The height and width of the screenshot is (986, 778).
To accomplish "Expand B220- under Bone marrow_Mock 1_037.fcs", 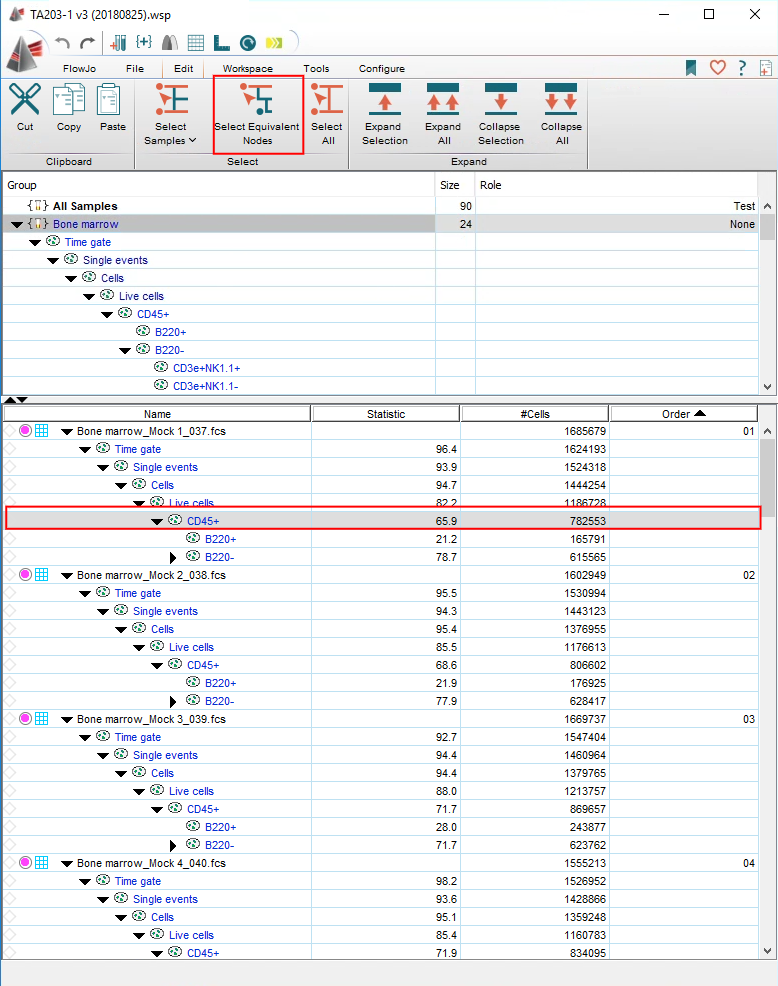I will [x=174, y=558].
